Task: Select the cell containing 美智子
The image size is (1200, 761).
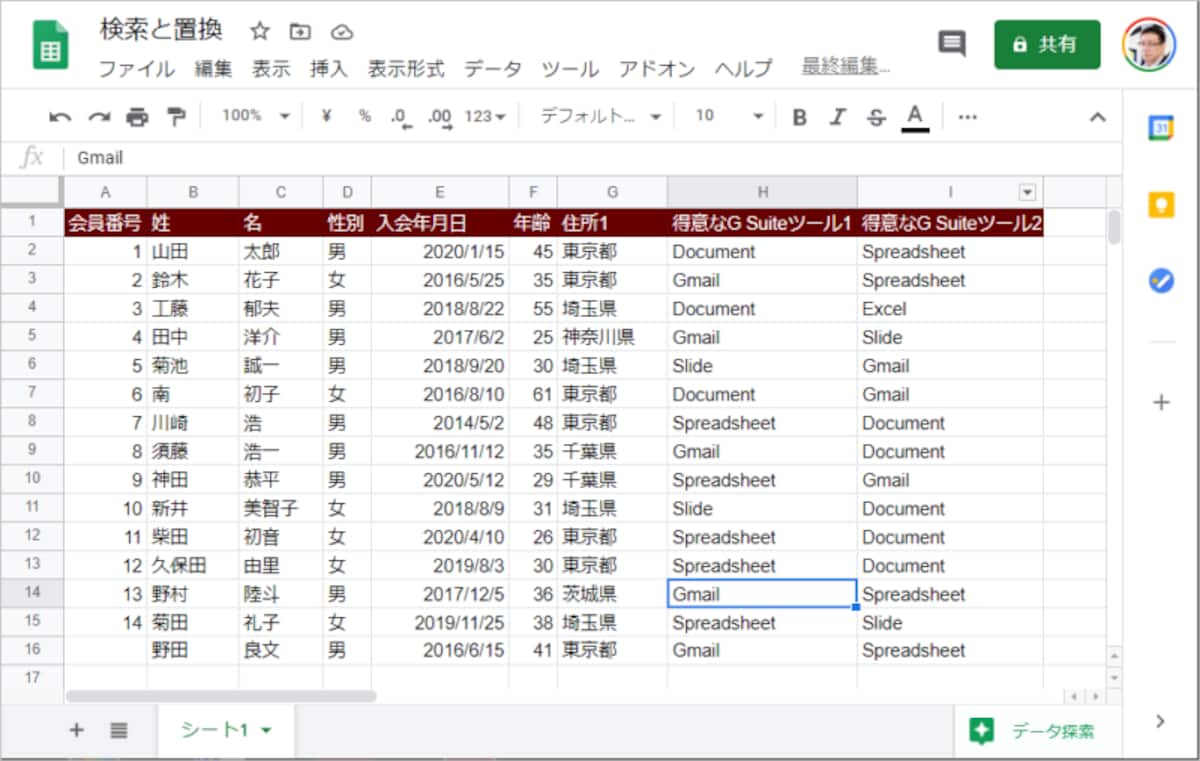Action: point(281,509)
